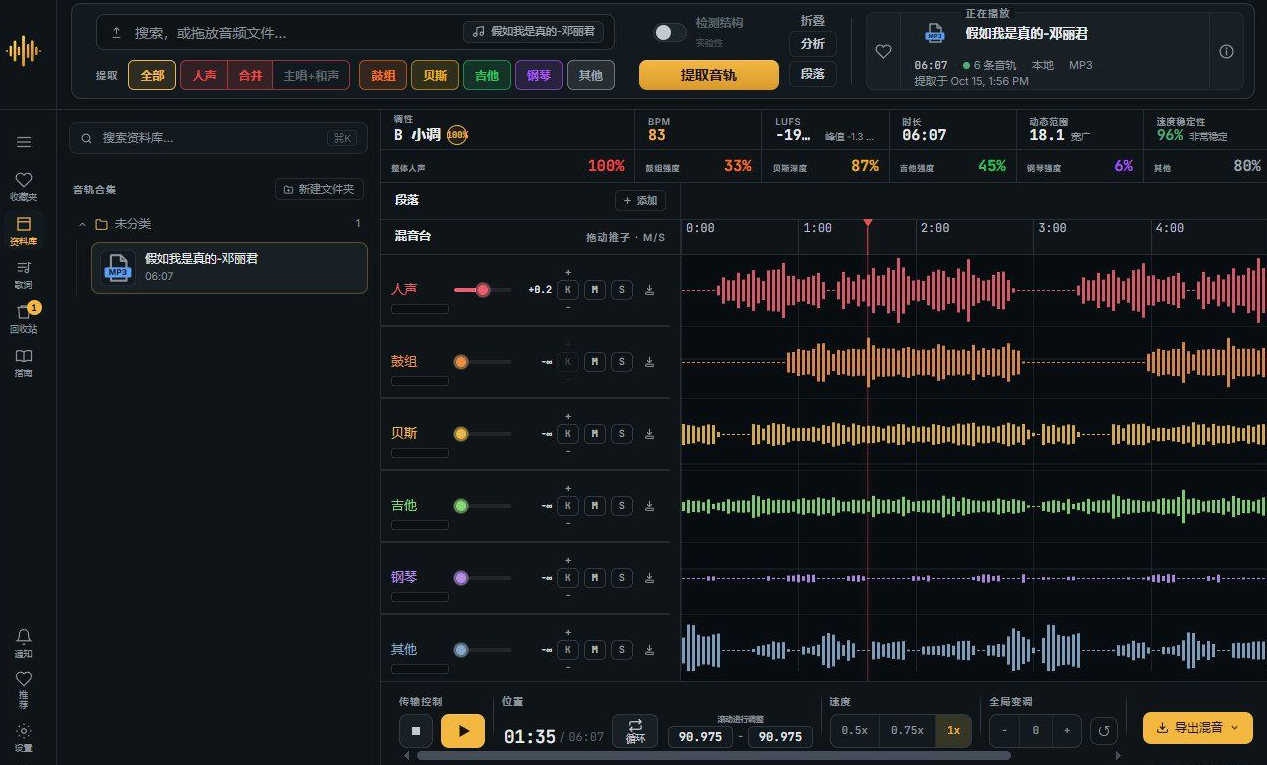Open 通知 notifications in the sidebar
Image resolution: width=1267 pixels, height=765 pixels.
pyautogui.click(x=24, y=642)
